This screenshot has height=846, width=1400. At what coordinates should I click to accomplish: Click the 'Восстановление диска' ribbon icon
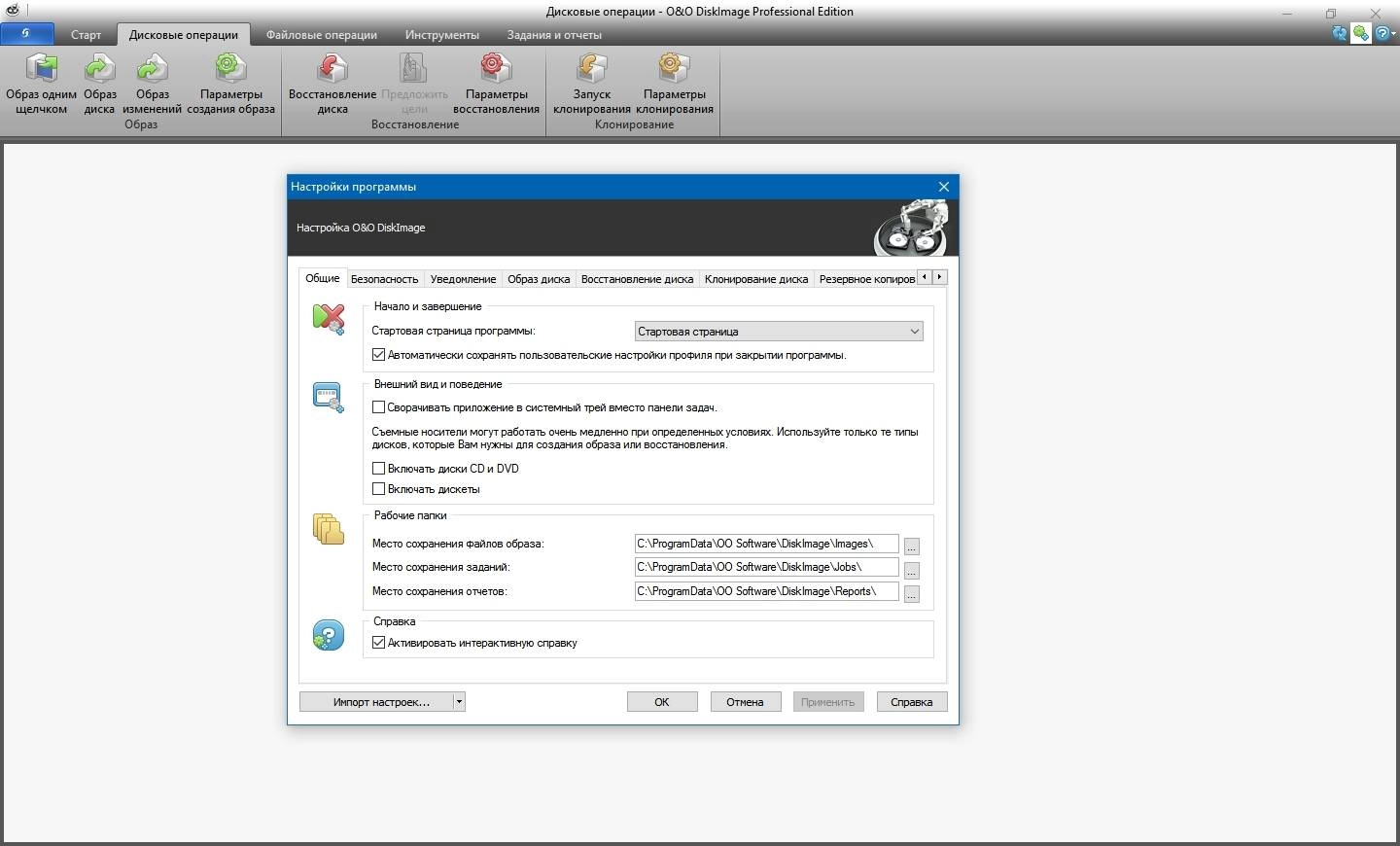332,68
